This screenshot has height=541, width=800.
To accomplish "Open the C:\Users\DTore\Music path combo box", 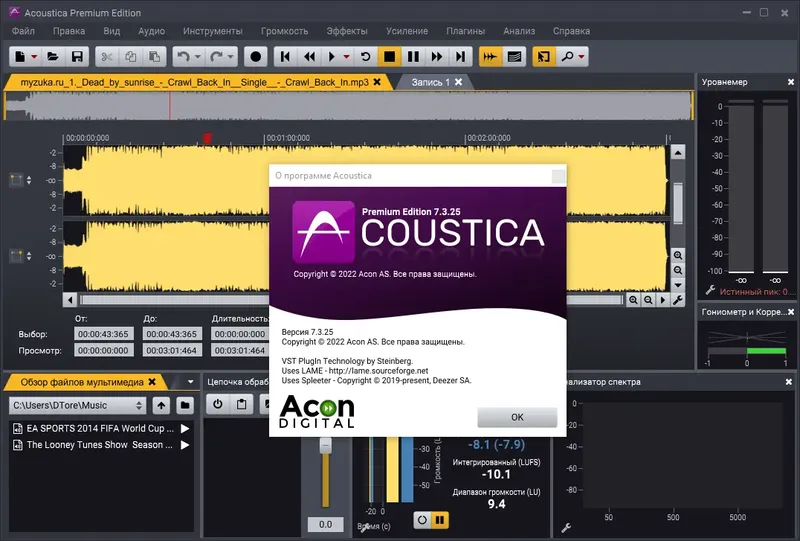I will tap(77, 406).
